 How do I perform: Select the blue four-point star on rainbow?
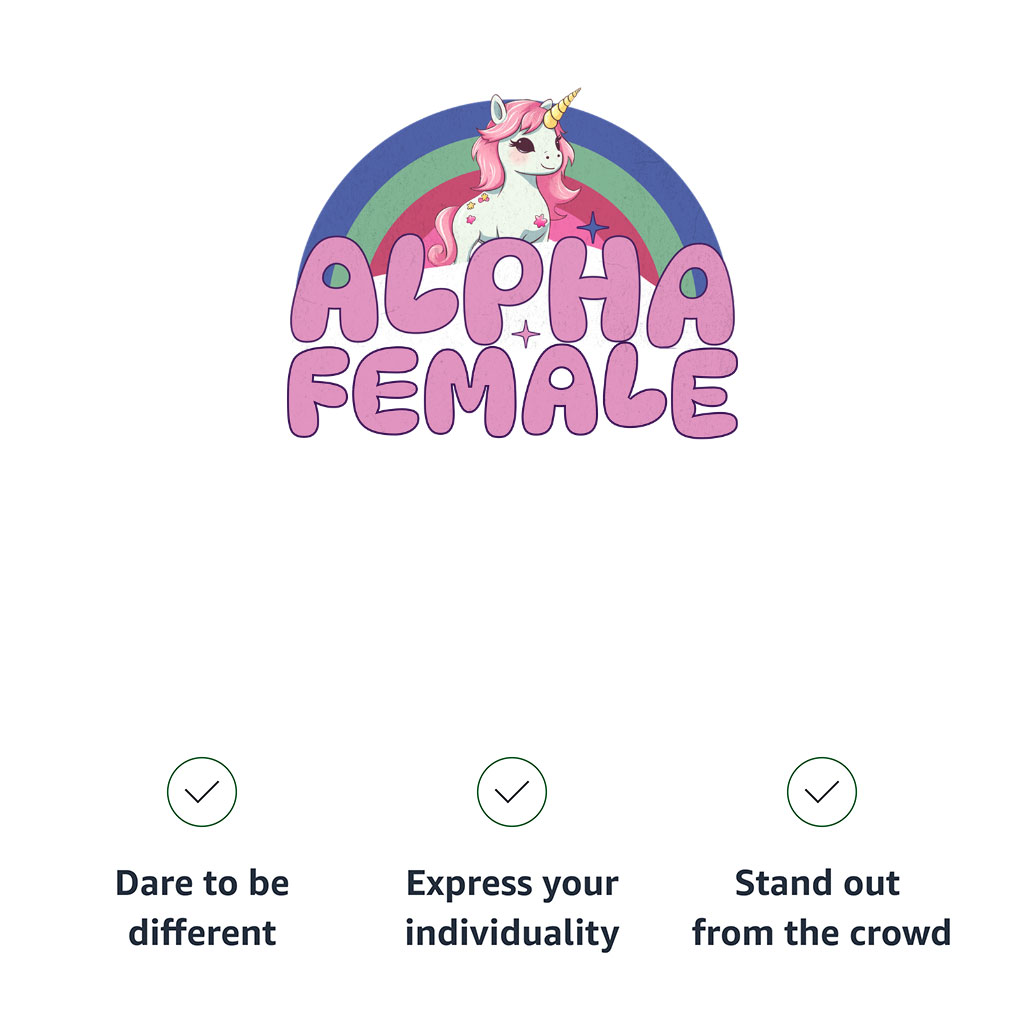click(x=592, y=227)
